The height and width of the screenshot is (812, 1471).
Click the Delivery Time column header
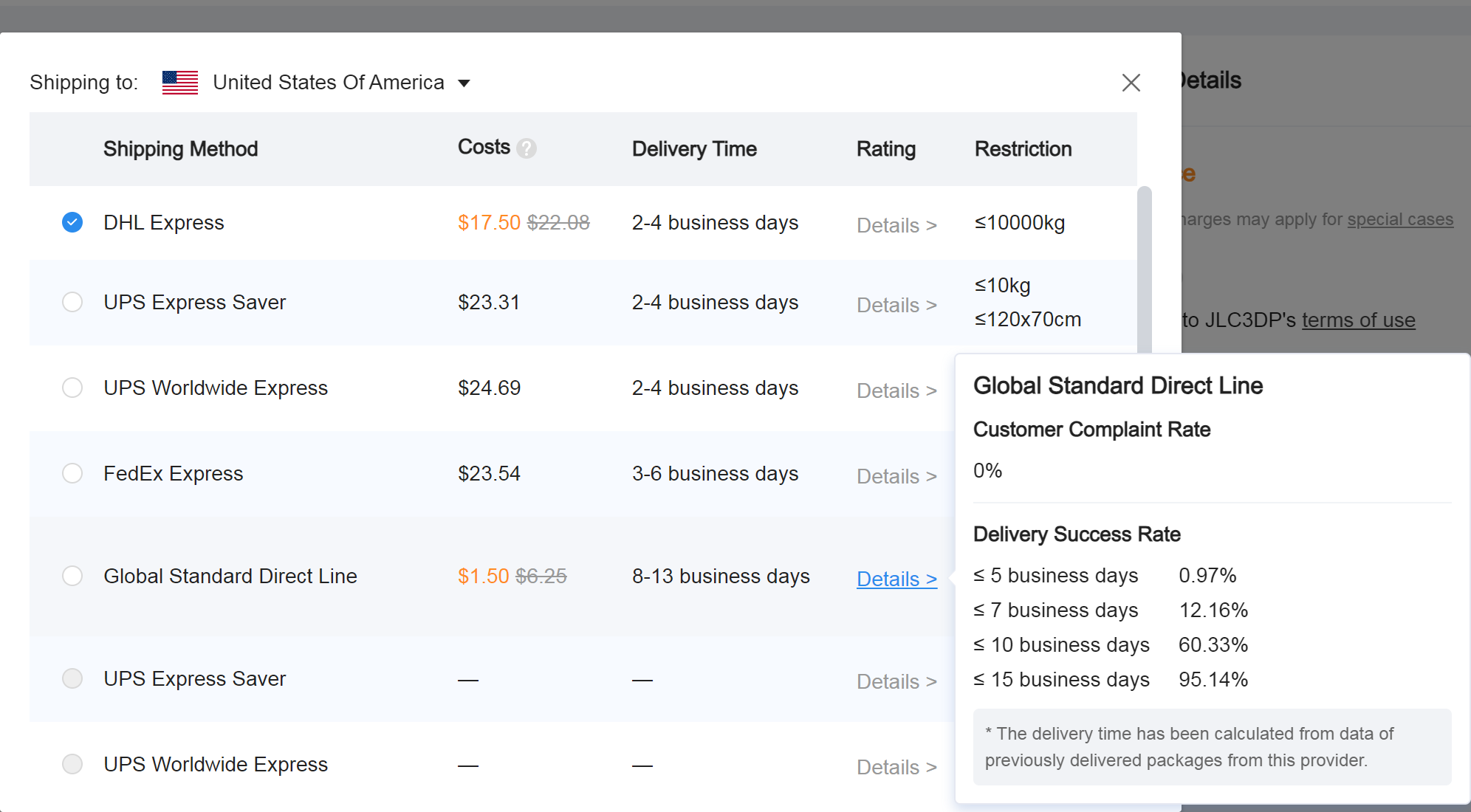[693, 149]
